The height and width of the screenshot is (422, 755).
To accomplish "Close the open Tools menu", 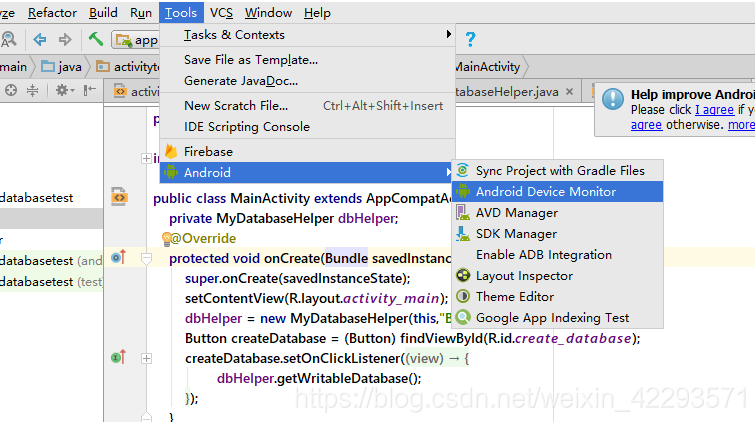I will (x=181, y=13).
